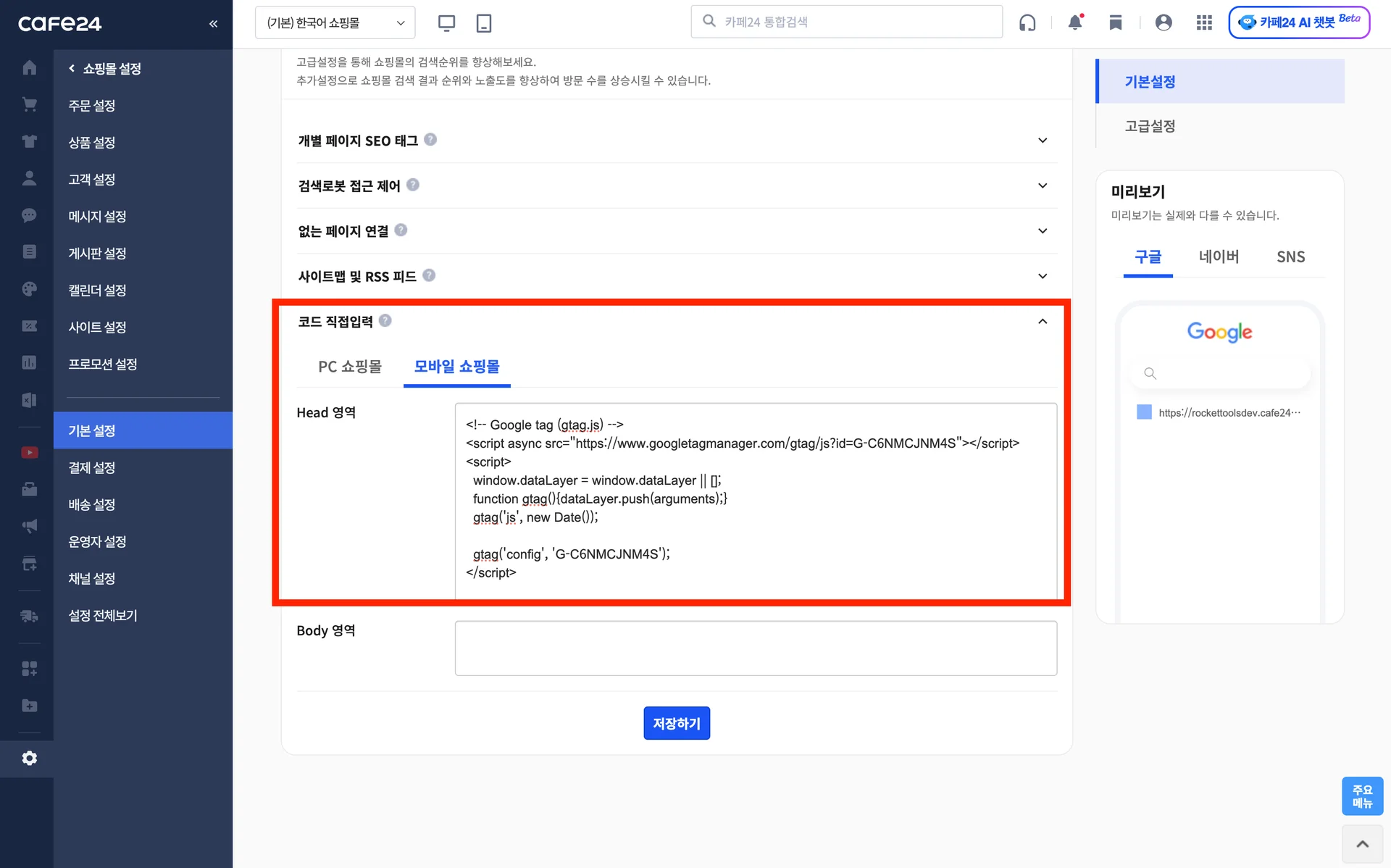The width and height of the screenshot is (1391, 868).
Task: Open the cafe24 home dashboard icon
Action: pyautogui.click(x=29, y=67)
